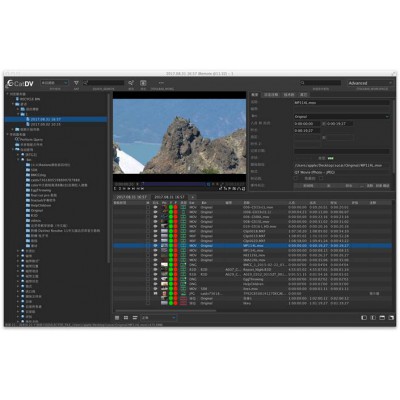
Task: Open a new tab with the plus tab
Action: tap(192, 197)
